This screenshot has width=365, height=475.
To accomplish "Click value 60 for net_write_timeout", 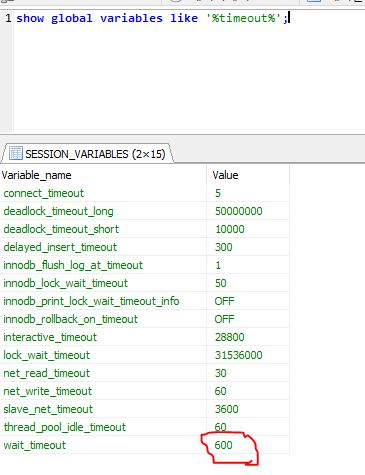I will pyautogui.click(x=248, y=391).
